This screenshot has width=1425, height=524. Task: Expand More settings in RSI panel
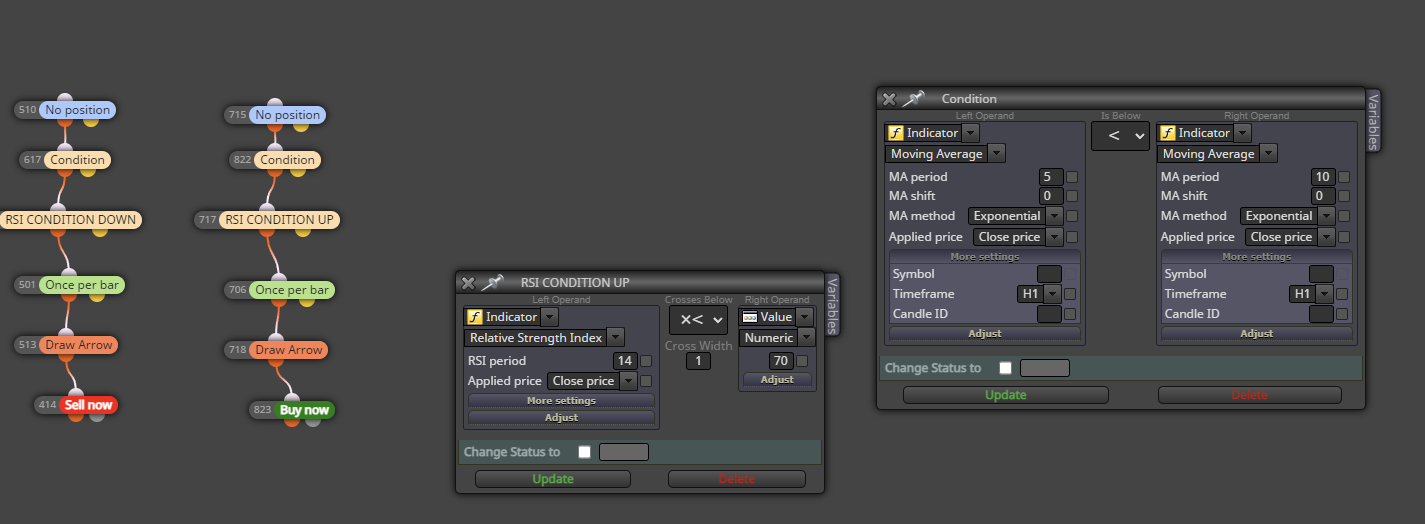561,401
